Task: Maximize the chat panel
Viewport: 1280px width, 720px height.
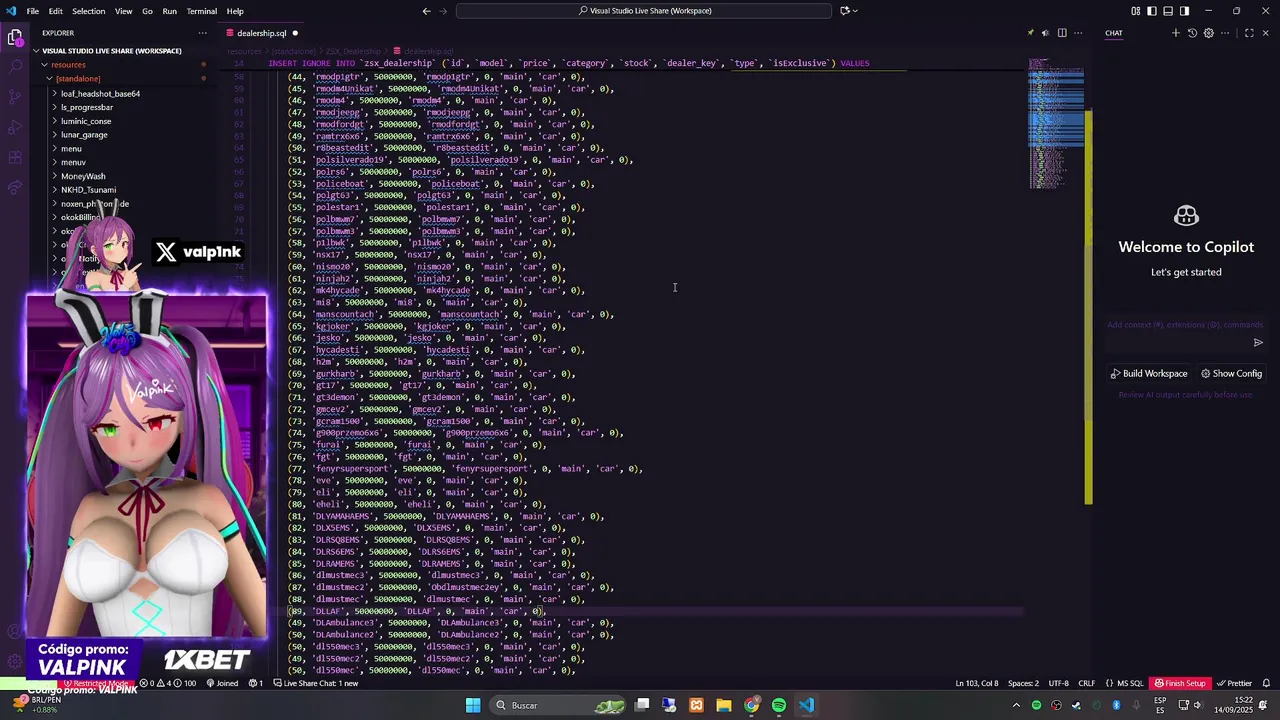Action: (x=1249, y=33)
